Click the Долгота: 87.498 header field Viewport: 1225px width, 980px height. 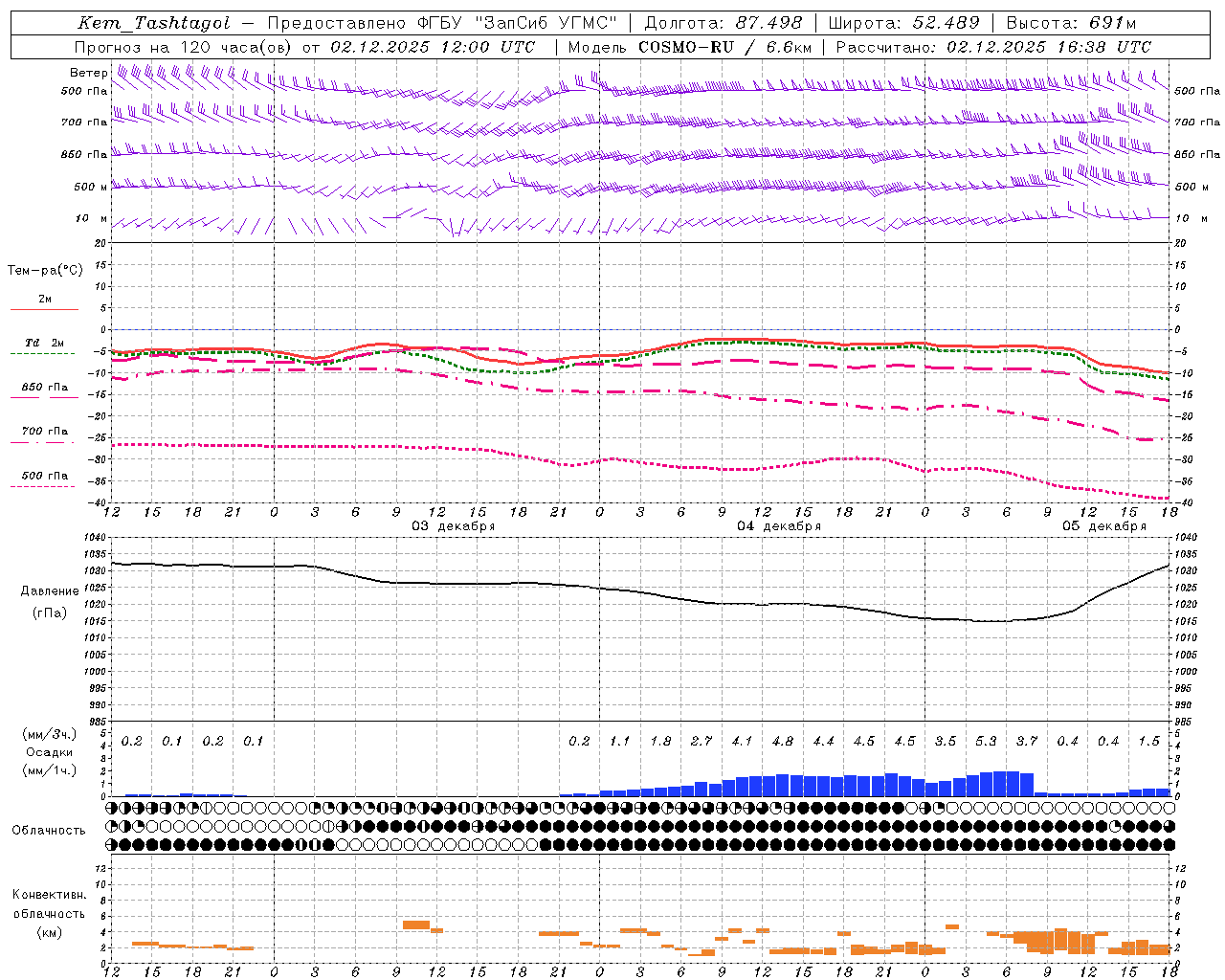[x=724, y=23]
